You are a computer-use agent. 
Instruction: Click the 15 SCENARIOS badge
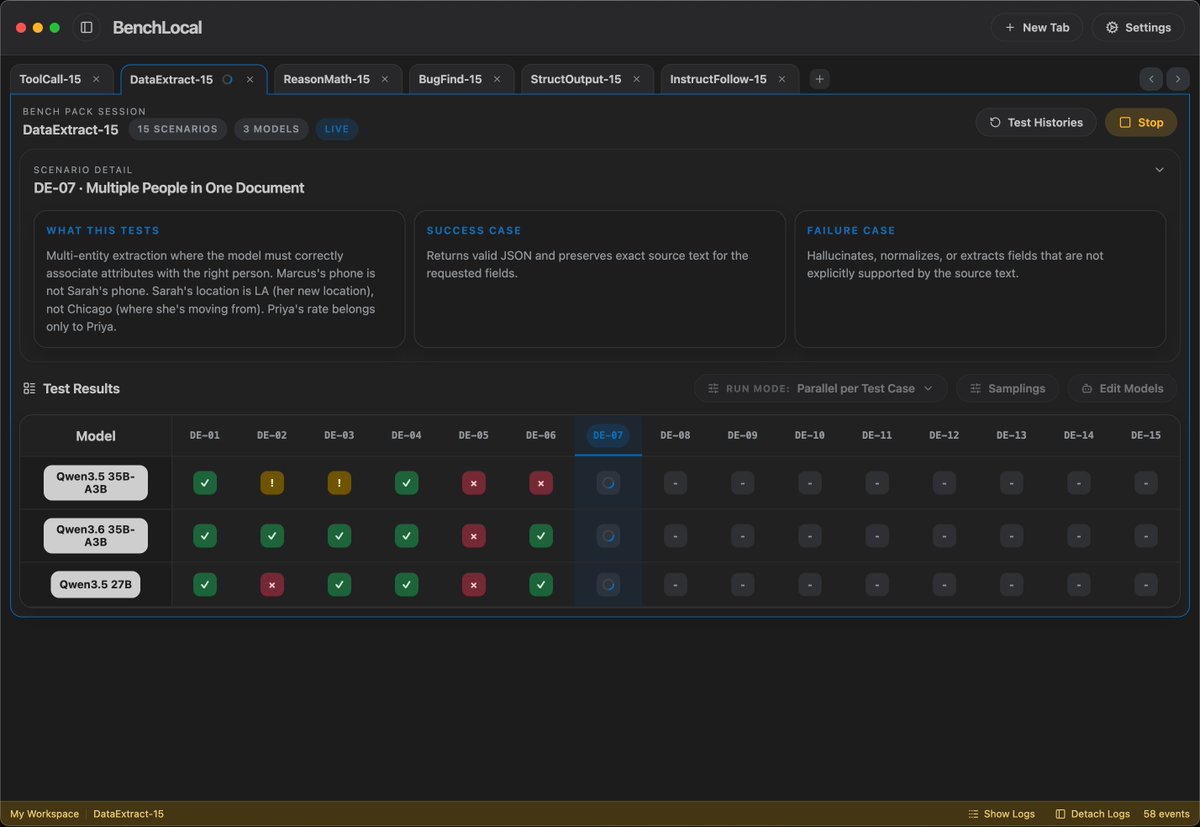pyautogui.click(x=178, y=129)
